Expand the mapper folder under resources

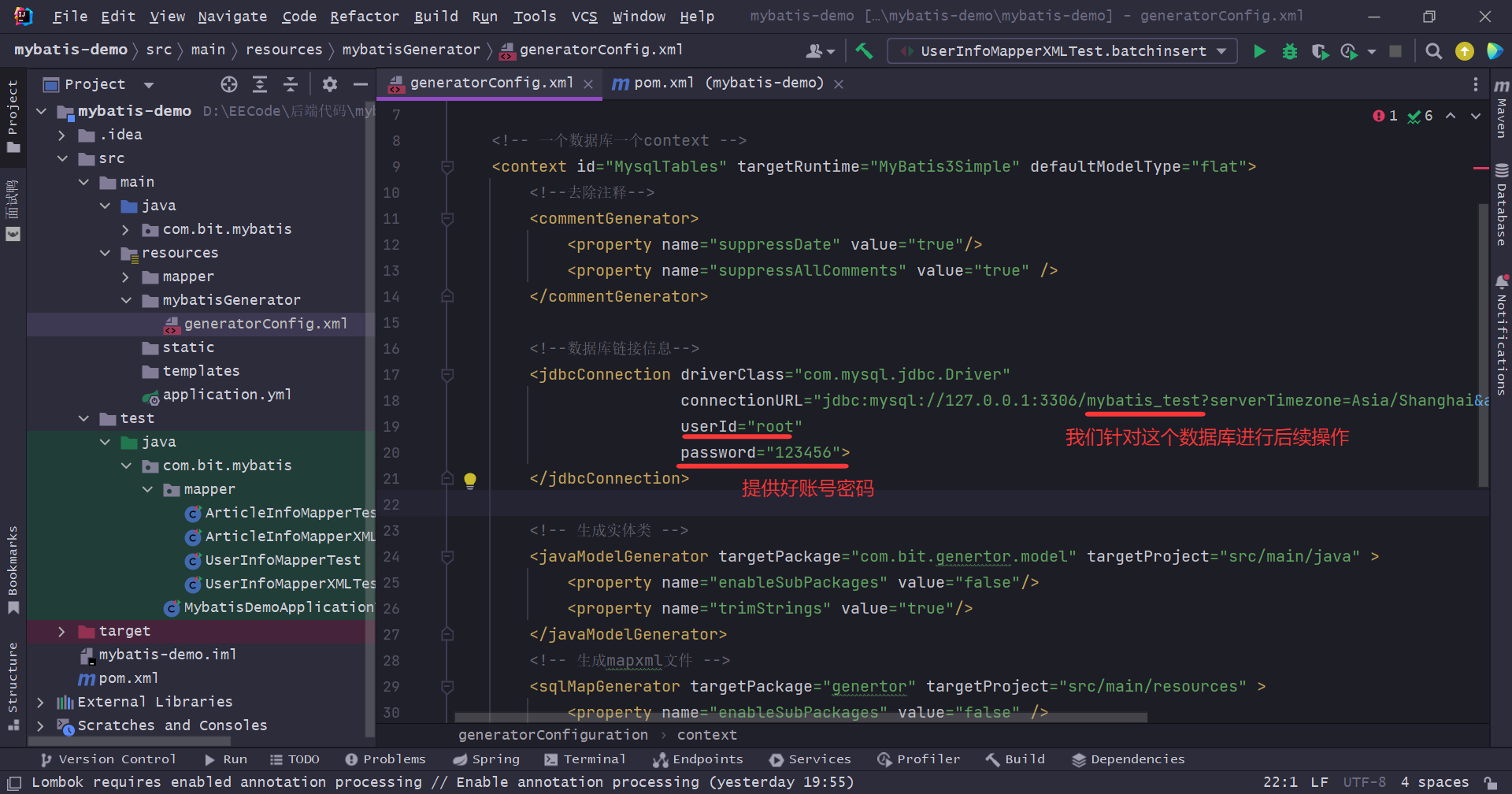tap(125, 277)
